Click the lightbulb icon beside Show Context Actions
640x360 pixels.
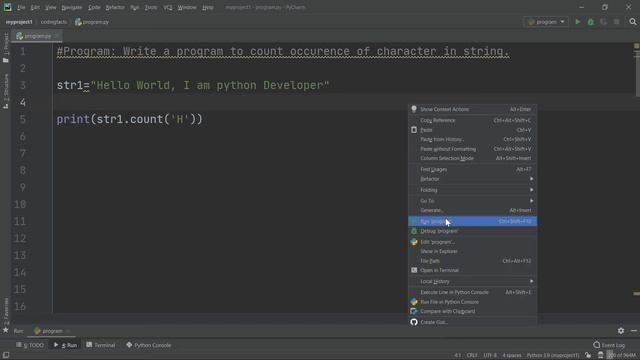click(x=414, y=109)
